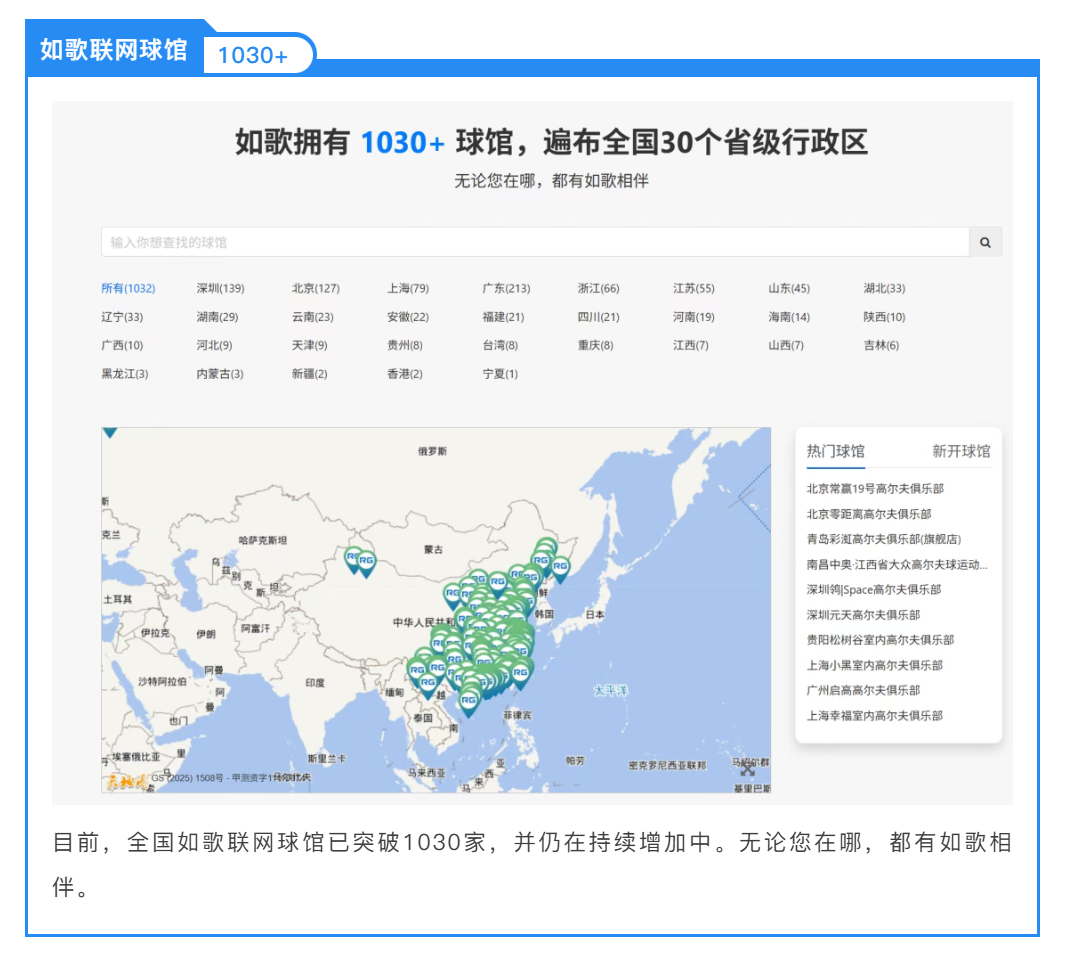Click the blue triangle at map's top-left corner
Image resolution: width=1071 pixels, height=969 pixels.
coord(110,433)
